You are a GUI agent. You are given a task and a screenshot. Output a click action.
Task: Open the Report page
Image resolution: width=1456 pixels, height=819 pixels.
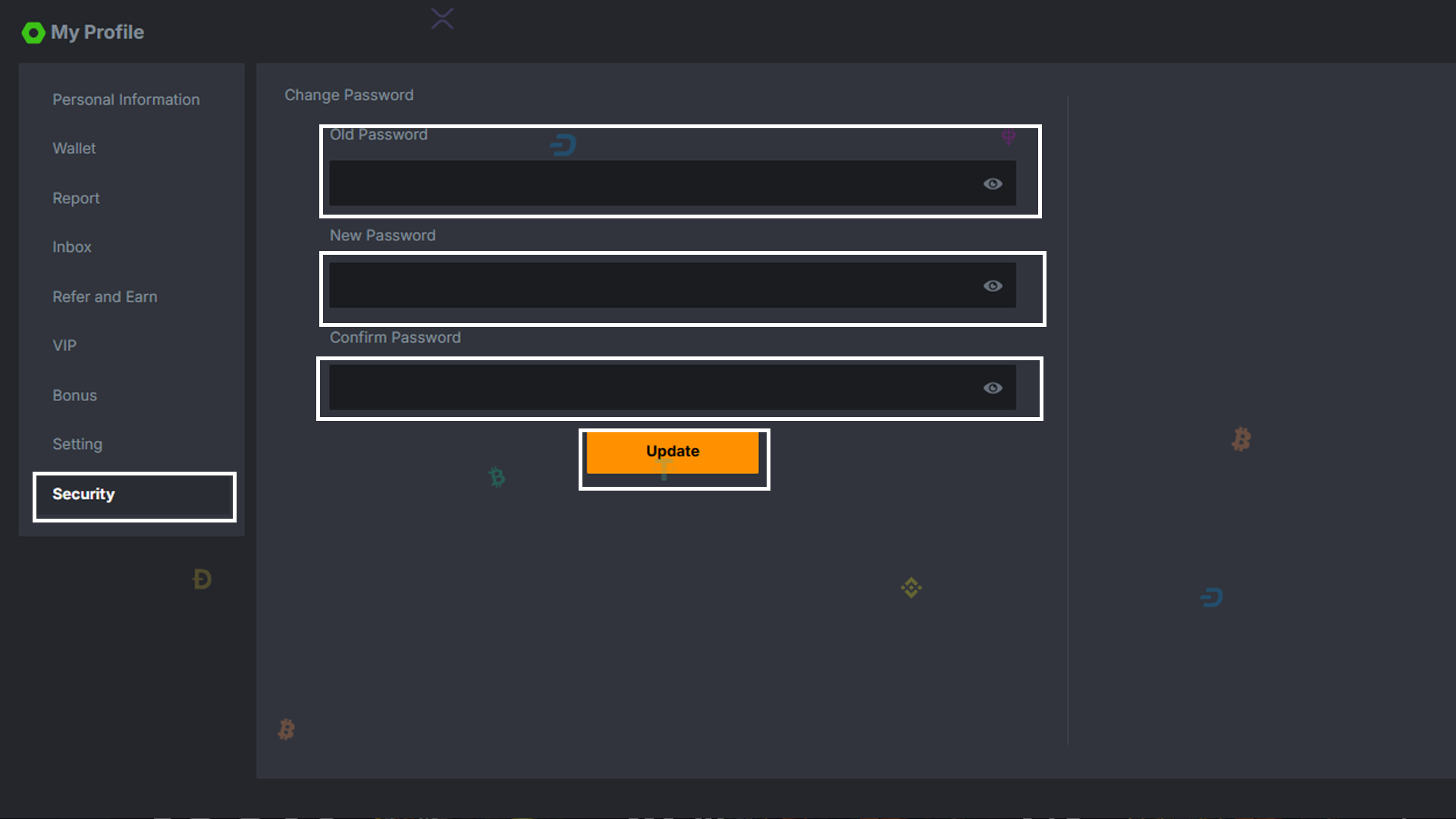click(x=76, y=198)
